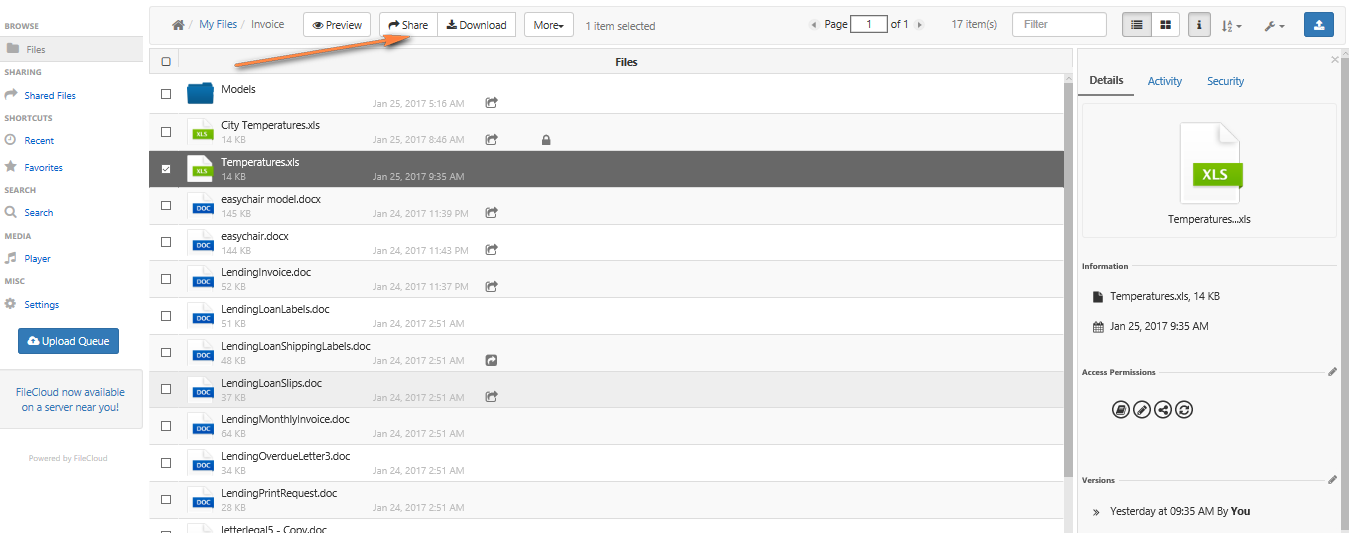The width and height of the screenshot is (1349, 533).
Task: Open the sort A-Z dropdown
Action: 1233,25
